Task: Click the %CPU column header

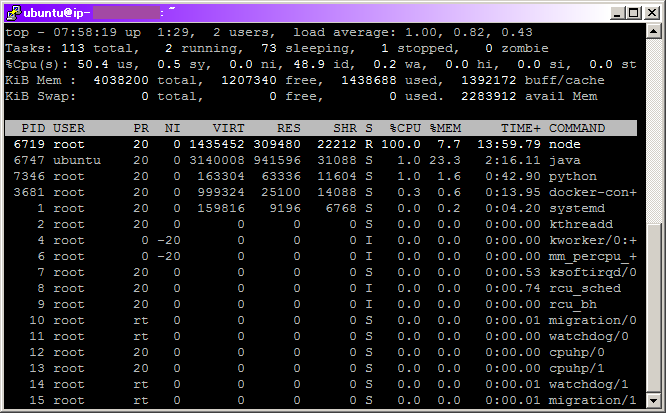Action: coord(403,128)
